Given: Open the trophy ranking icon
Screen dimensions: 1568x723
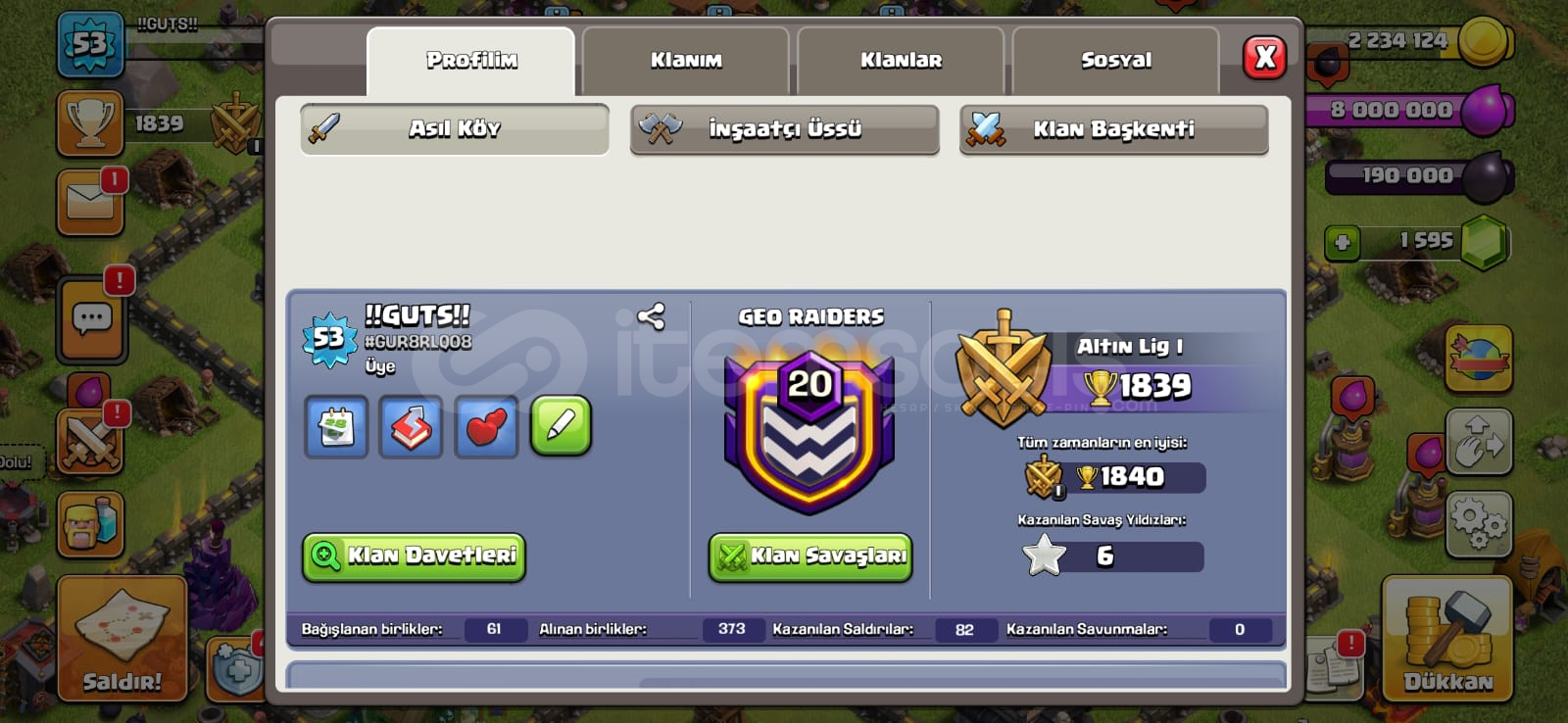Looking at the screenshot, I should click(x=90, y=123).
